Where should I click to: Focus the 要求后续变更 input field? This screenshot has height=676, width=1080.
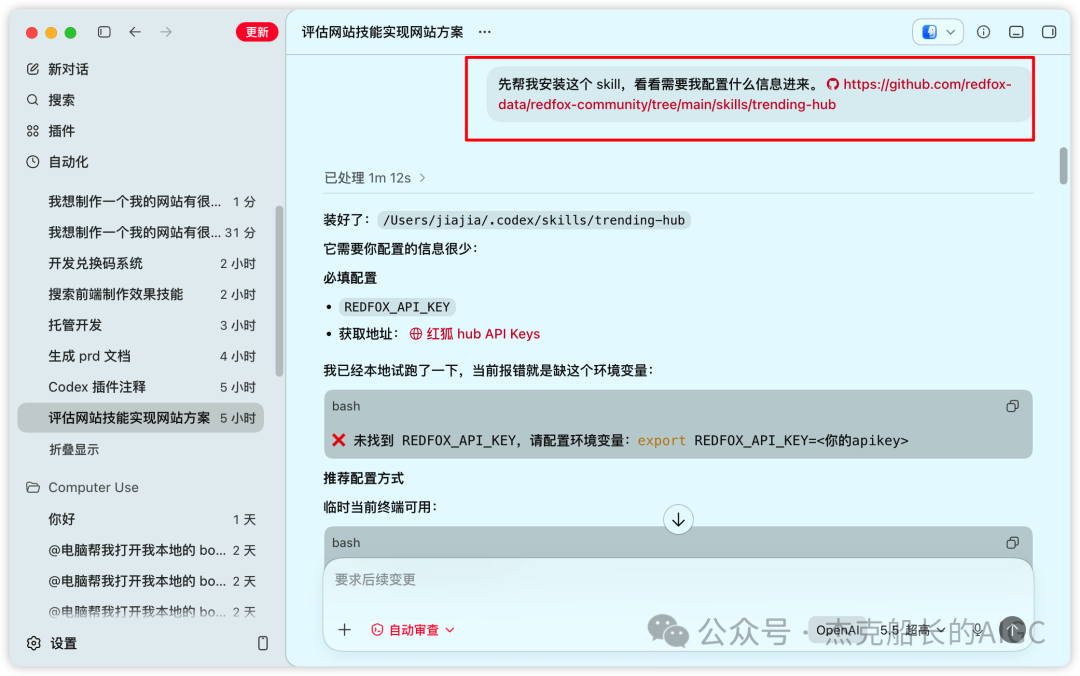(x=678, y=580)
